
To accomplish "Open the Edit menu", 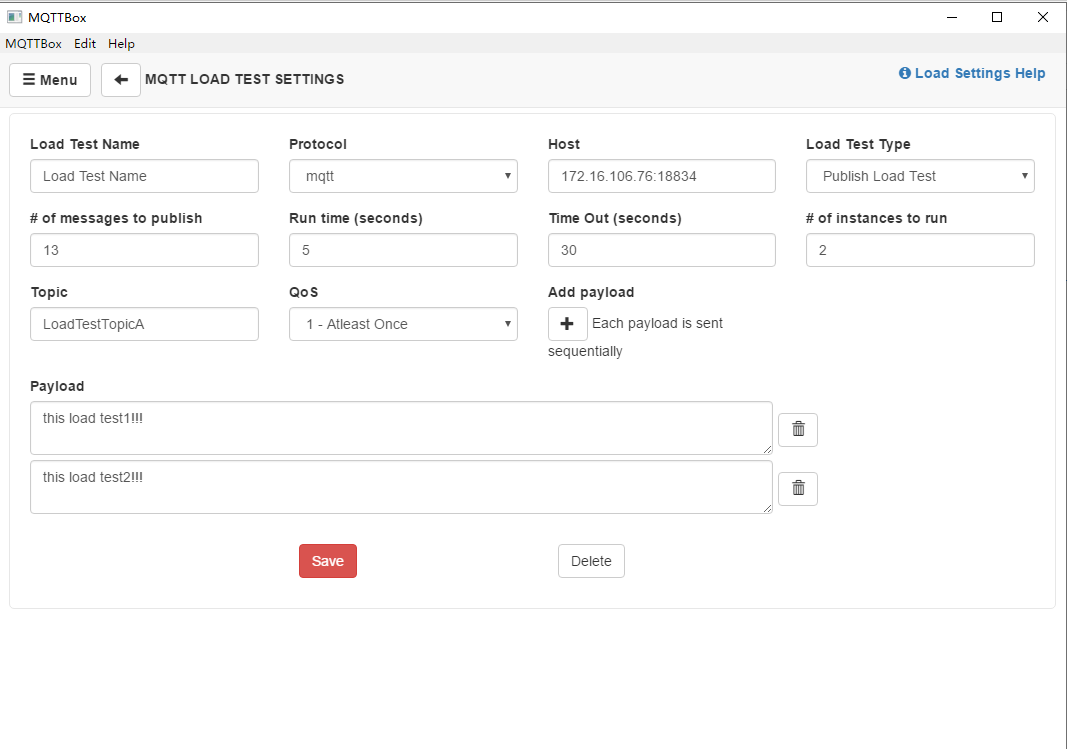I will click(85, 44).
